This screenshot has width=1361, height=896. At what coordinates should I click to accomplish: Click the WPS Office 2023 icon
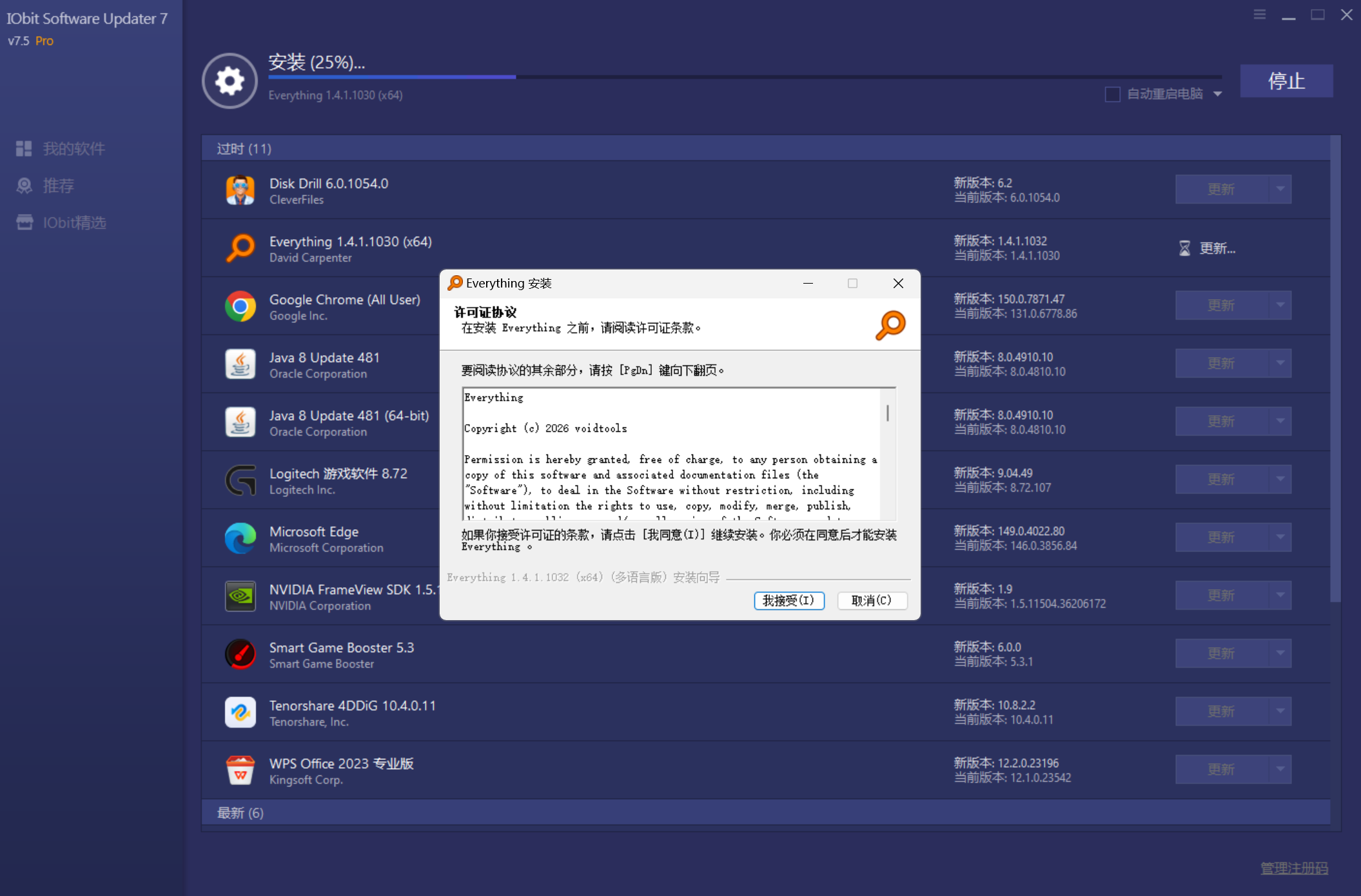pyautogui.click(x=240, y=770)
